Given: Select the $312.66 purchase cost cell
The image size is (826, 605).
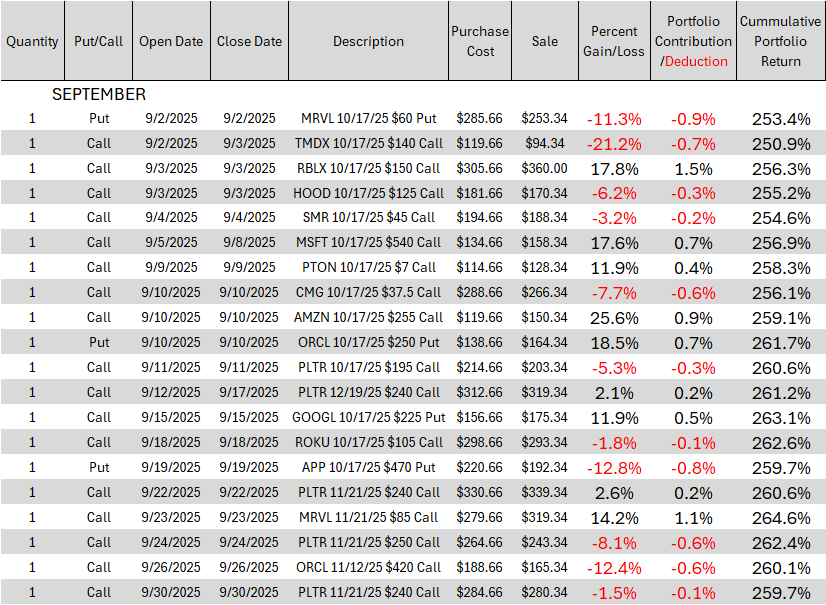Looking at the screenshot, I should tap(479, 392).
